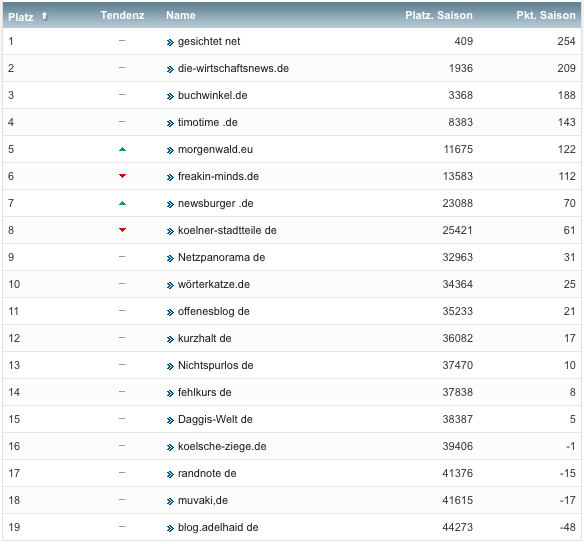Click the double-arrow icon before buchwinkel.de

point(170,96)
